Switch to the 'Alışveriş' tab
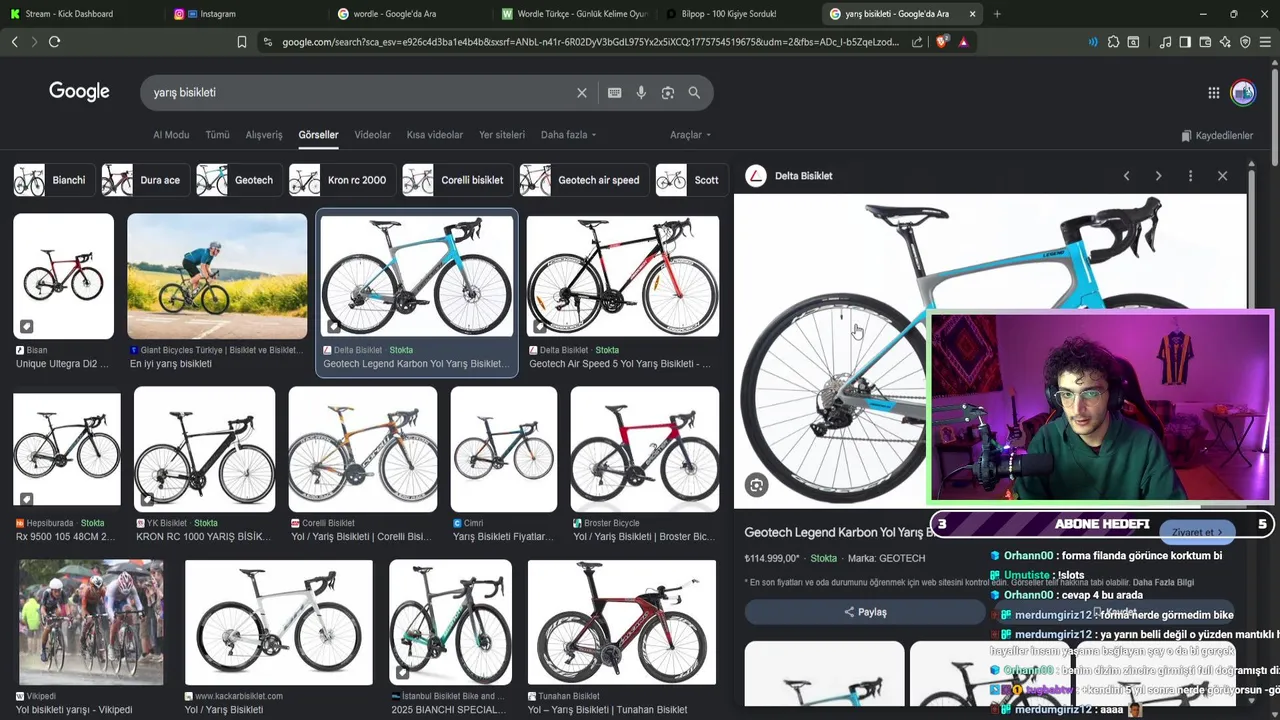 264,135
